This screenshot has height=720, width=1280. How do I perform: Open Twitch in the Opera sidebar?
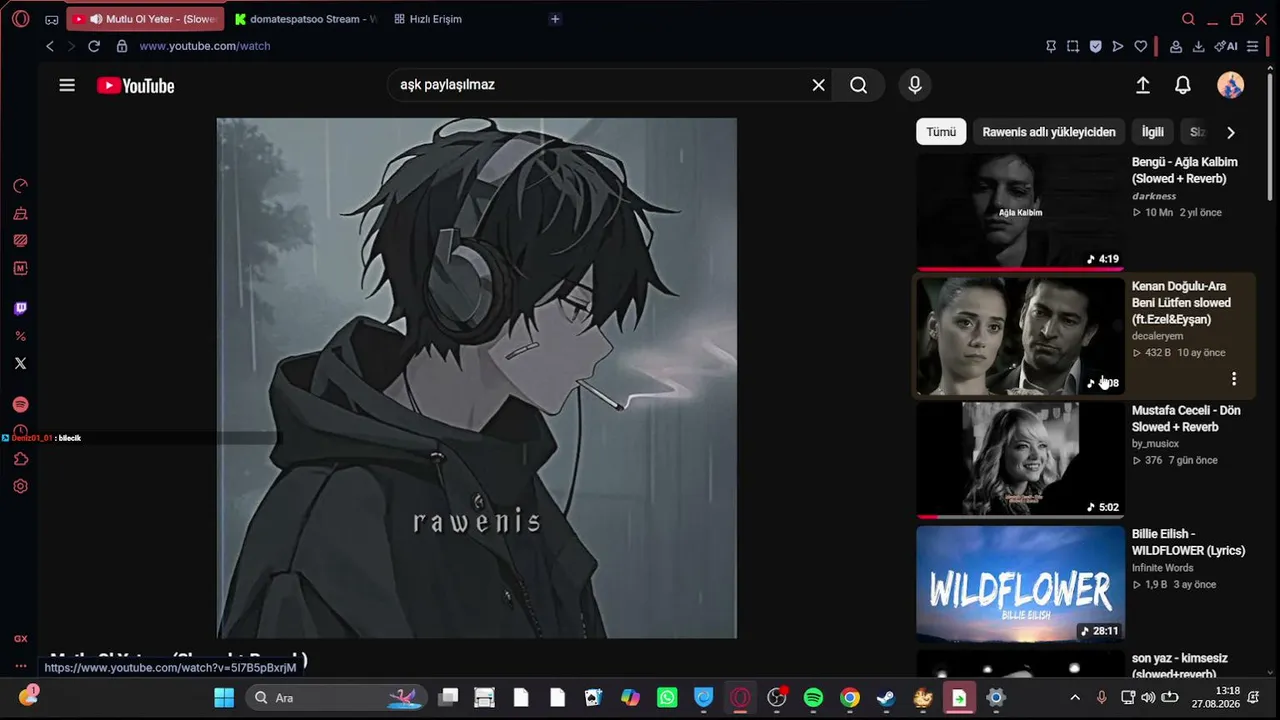[x=20, y=309]
